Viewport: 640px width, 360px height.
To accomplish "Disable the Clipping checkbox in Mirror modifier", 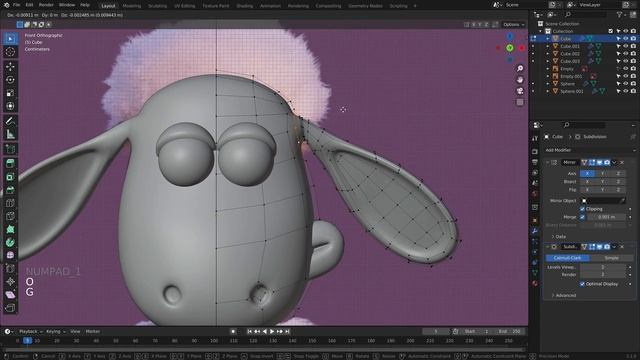I will [582, 209].
